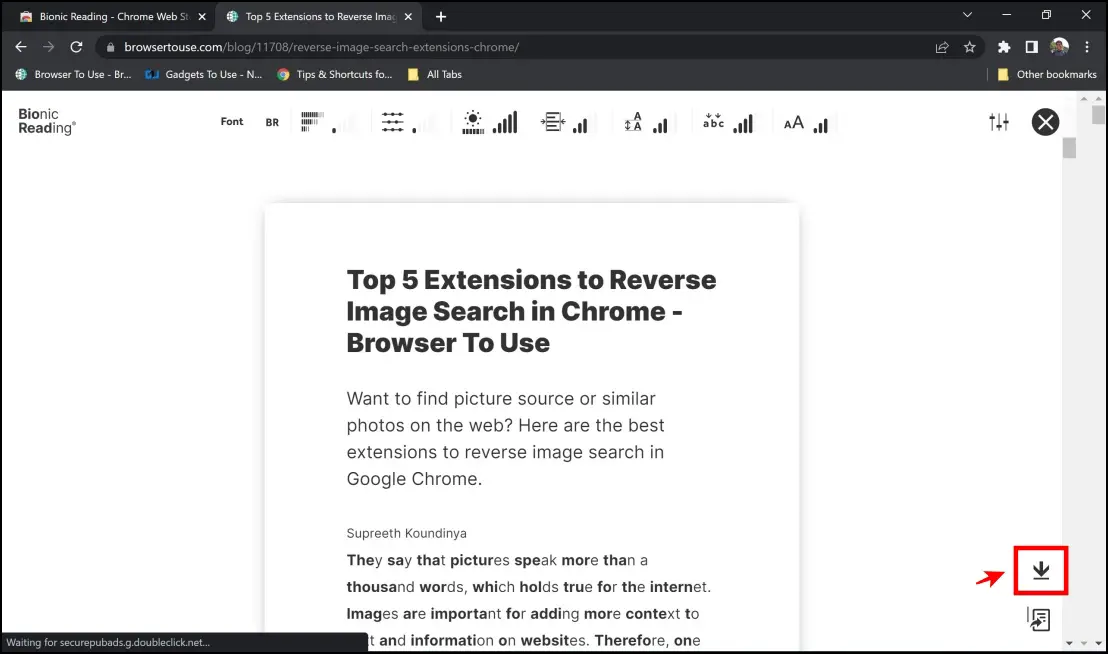This screenshot has width=1108, height=654.
Task: Open the Font option in Bionic Reading toolbar
Action: [231, 121]
